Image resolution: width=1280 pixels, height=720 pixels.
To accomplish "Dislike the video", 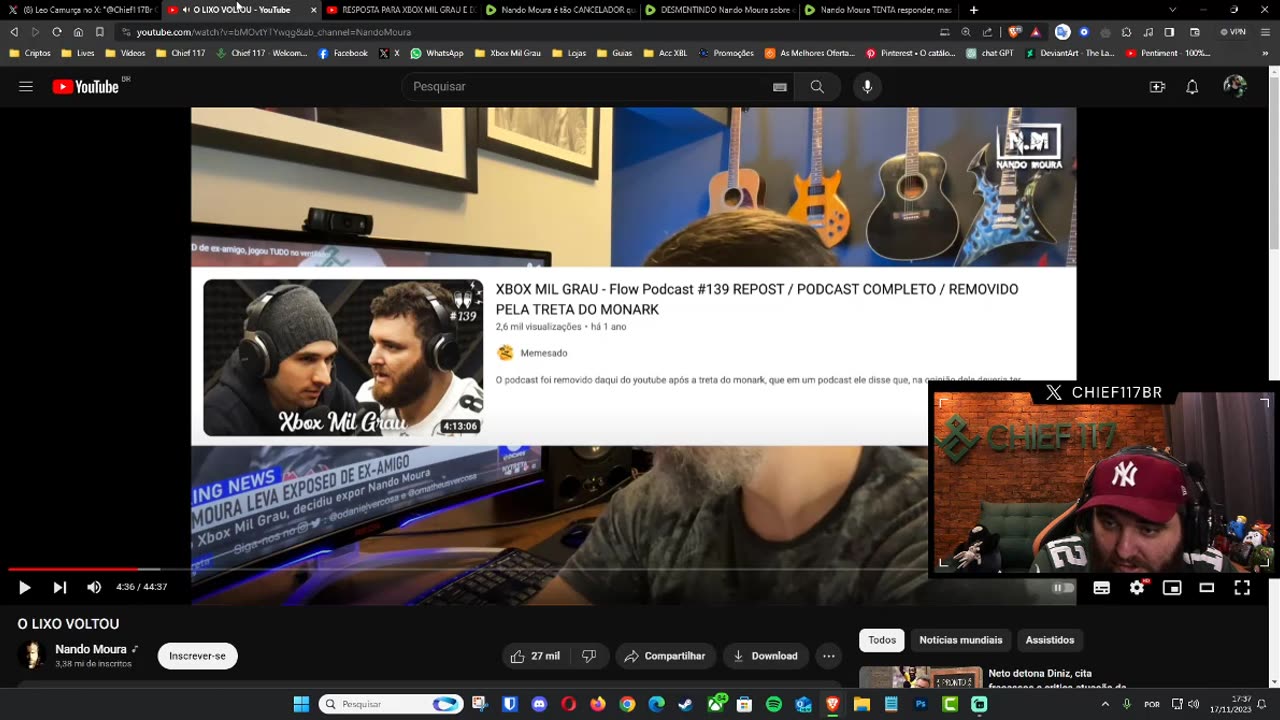I will click(589, 656).
